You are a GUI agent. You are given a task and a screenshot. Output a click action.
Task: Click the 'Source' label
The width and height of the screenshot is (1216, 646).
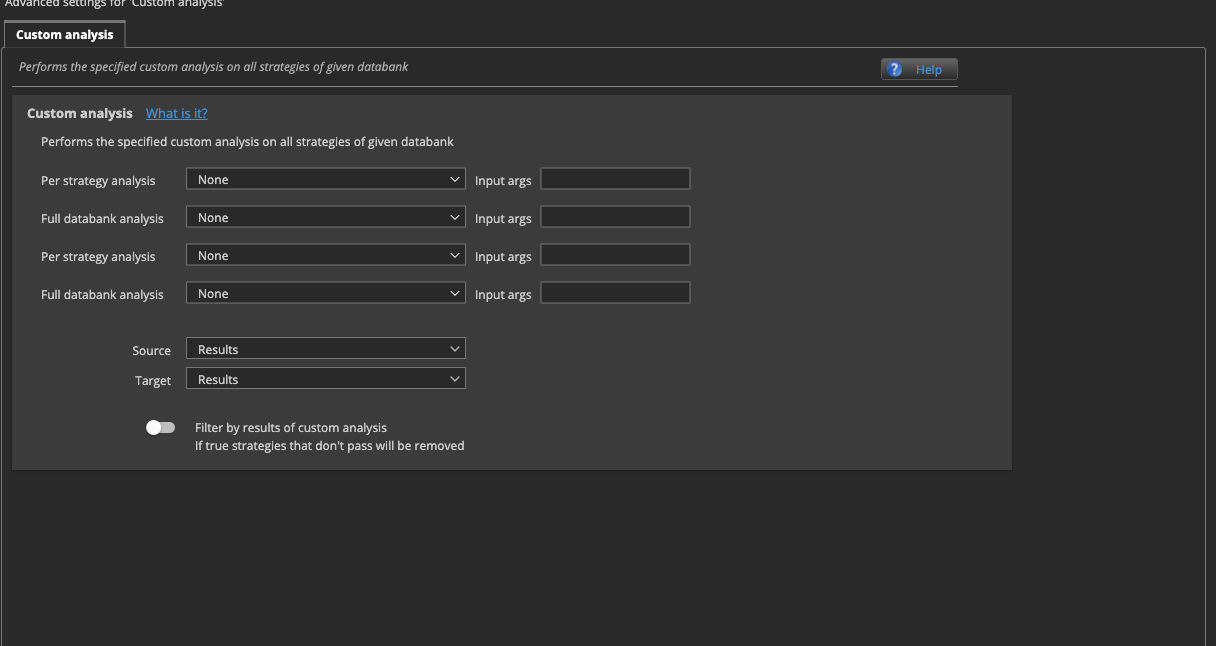[x=152, y=350]
